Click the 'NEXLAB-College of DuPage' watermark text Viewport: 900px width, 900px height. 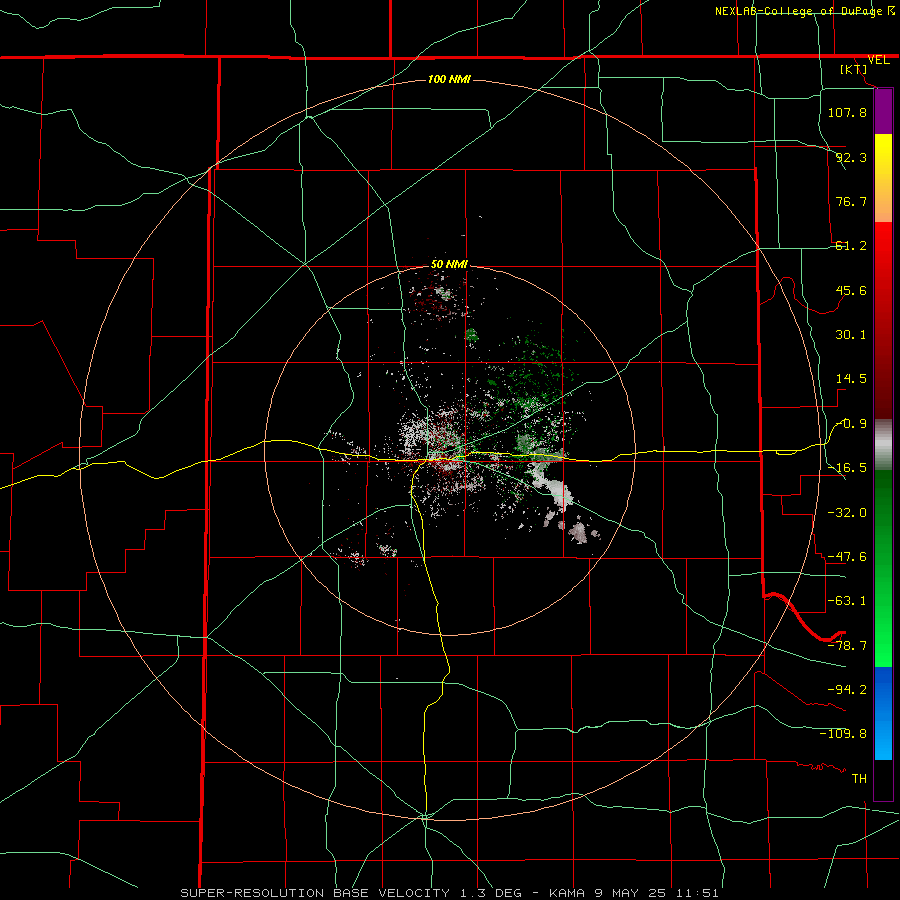pos(798,11)
